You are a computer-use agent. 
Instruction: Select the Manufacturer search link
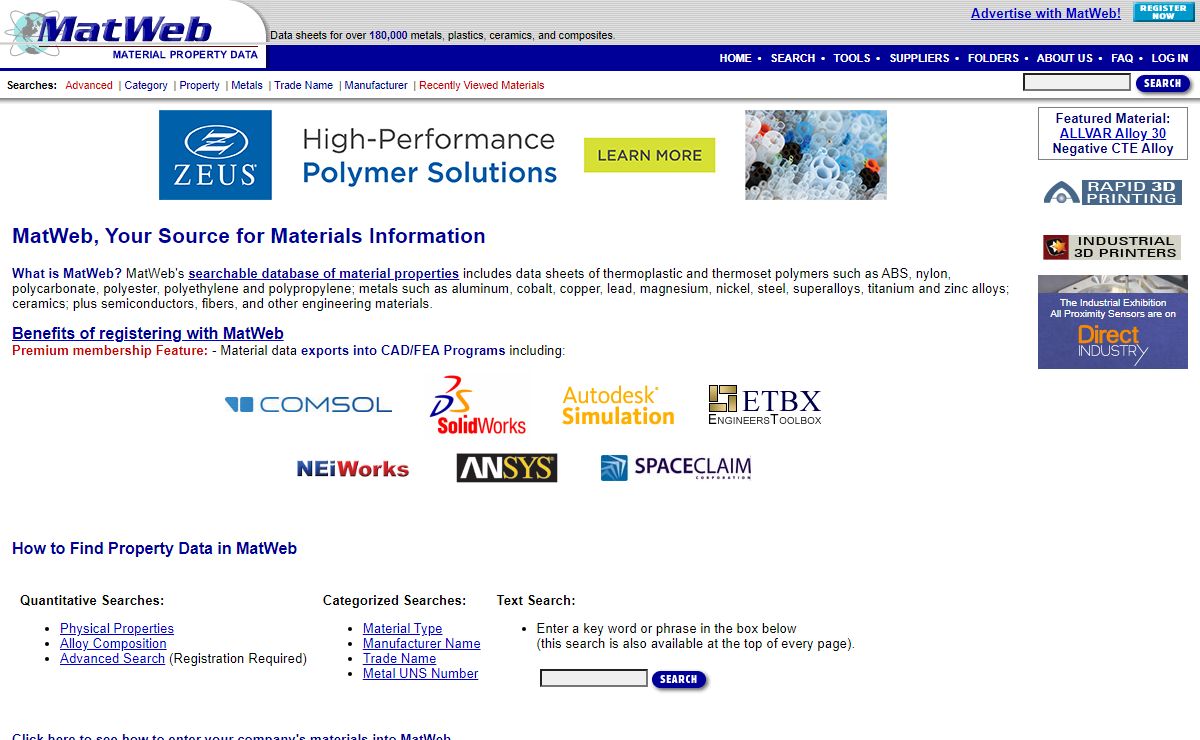click(x=376, y=85)
